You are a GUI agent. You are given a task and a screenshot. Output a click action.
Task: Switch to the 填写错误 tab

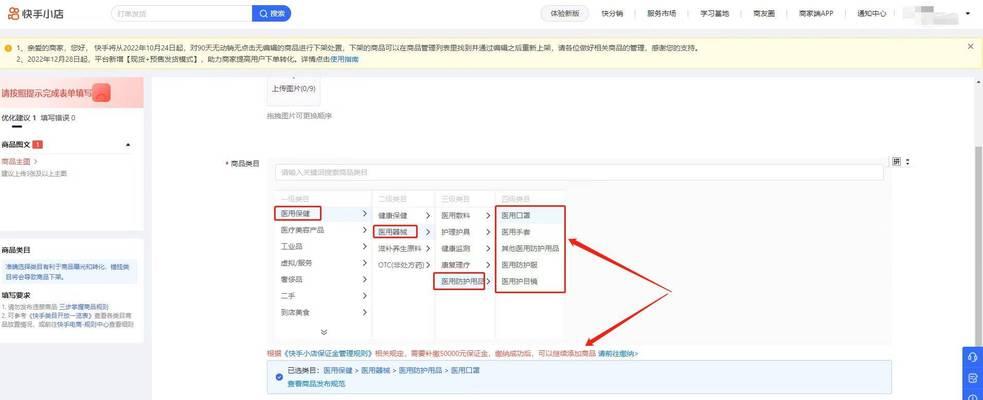pyautogui.click(x=58, y=118)
